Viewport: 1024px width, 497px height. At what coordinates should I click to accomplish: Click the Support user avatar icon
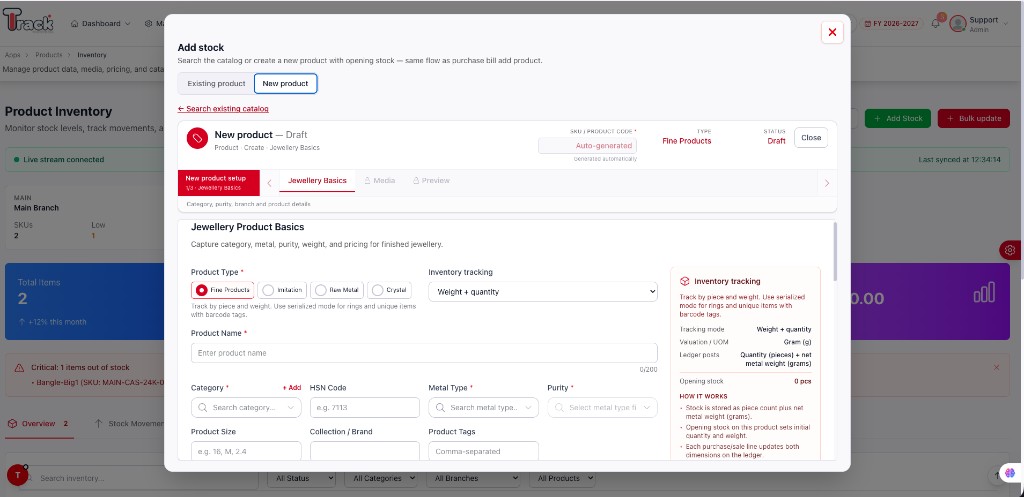click(957, 24)
